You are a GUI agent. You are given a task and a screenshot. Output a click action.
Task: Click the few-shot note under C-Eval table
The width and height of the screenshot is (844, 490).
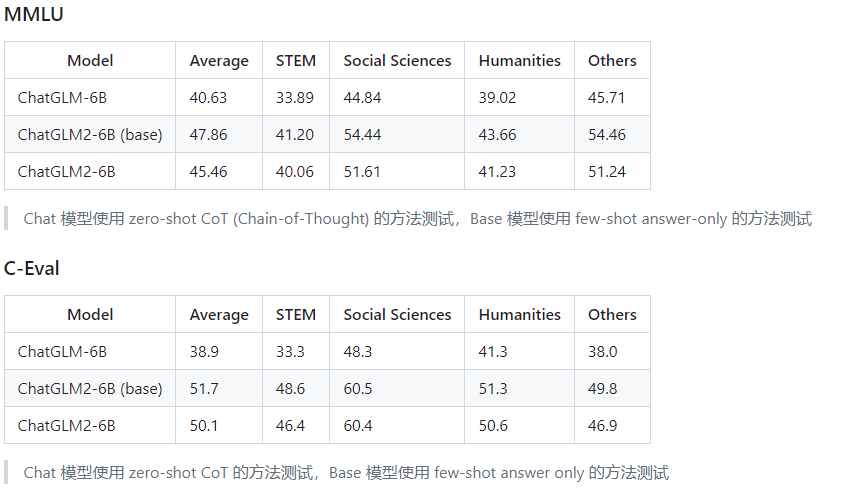tap(346, 473)
